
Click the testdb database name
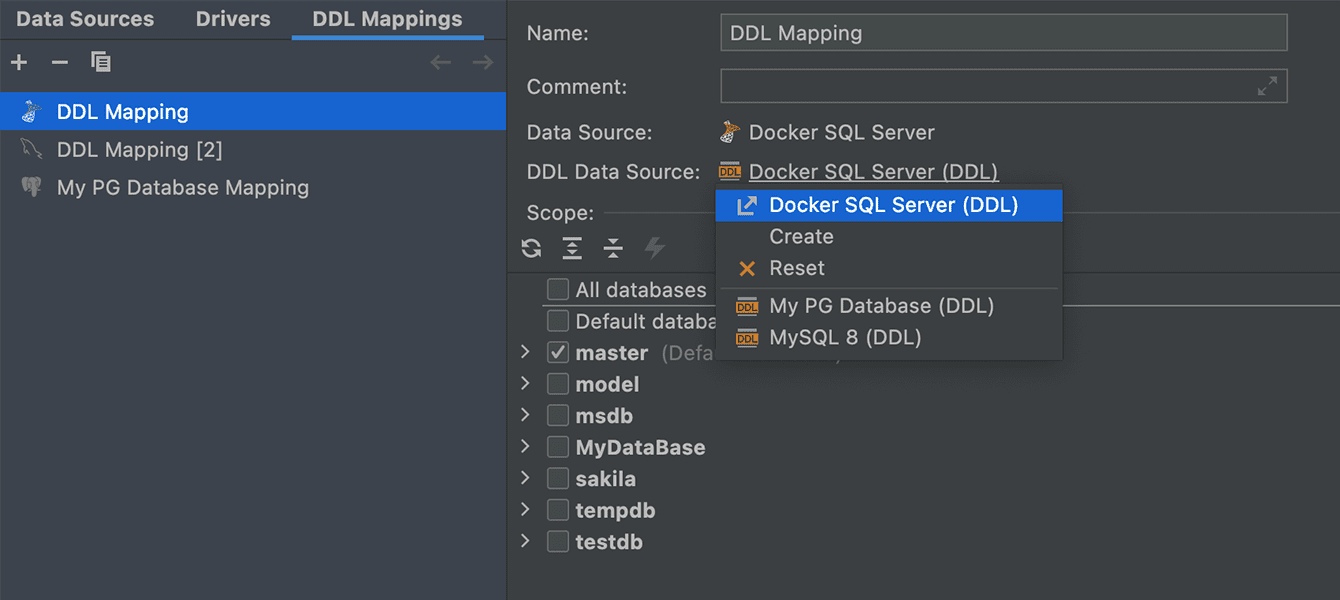tap(609, 542)
